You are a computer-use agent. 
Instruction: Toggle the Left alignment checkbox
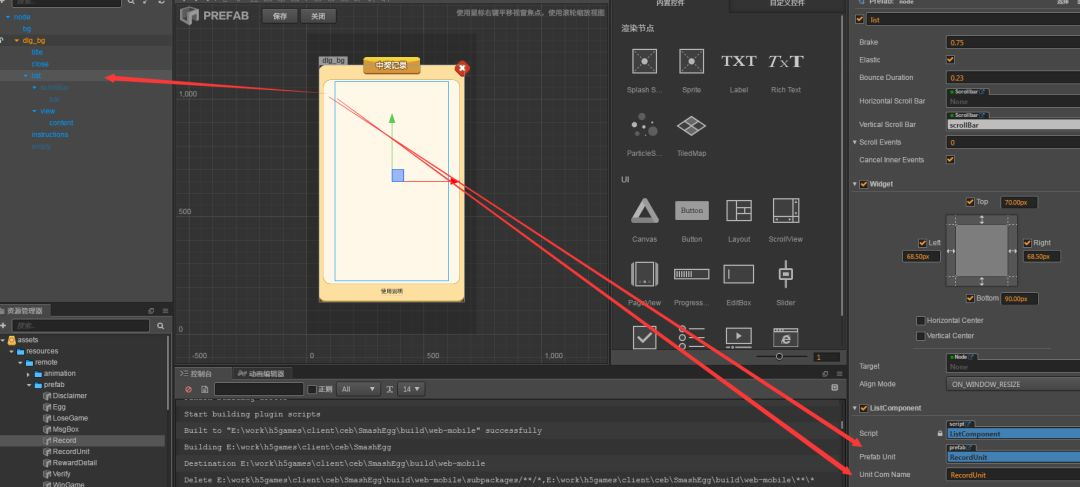(x=922, y=243)
